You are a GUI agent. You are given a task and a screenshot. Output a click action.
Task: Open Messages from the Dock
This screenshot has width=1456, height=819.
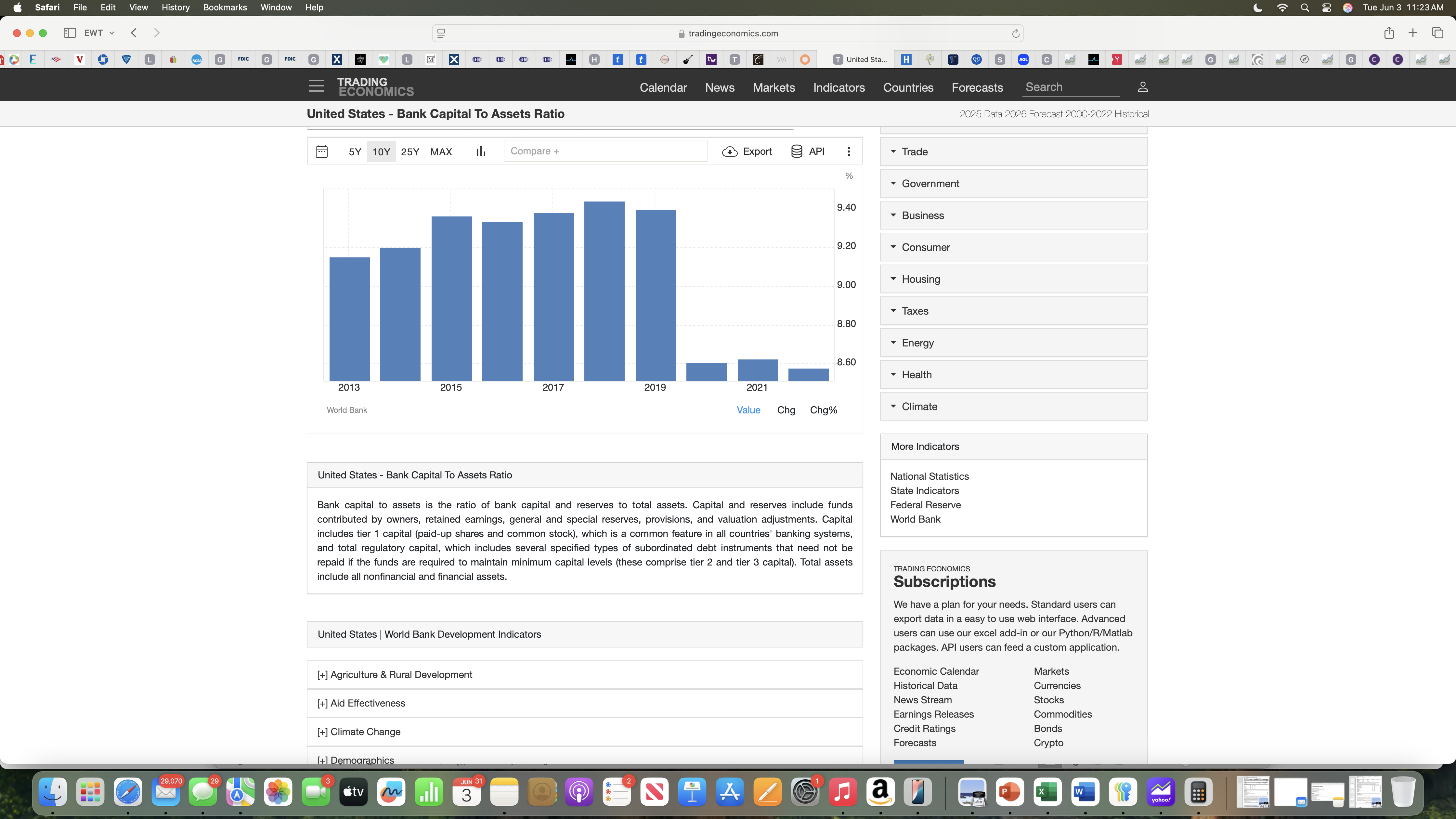pyautogui.click(x=203, y=792)
